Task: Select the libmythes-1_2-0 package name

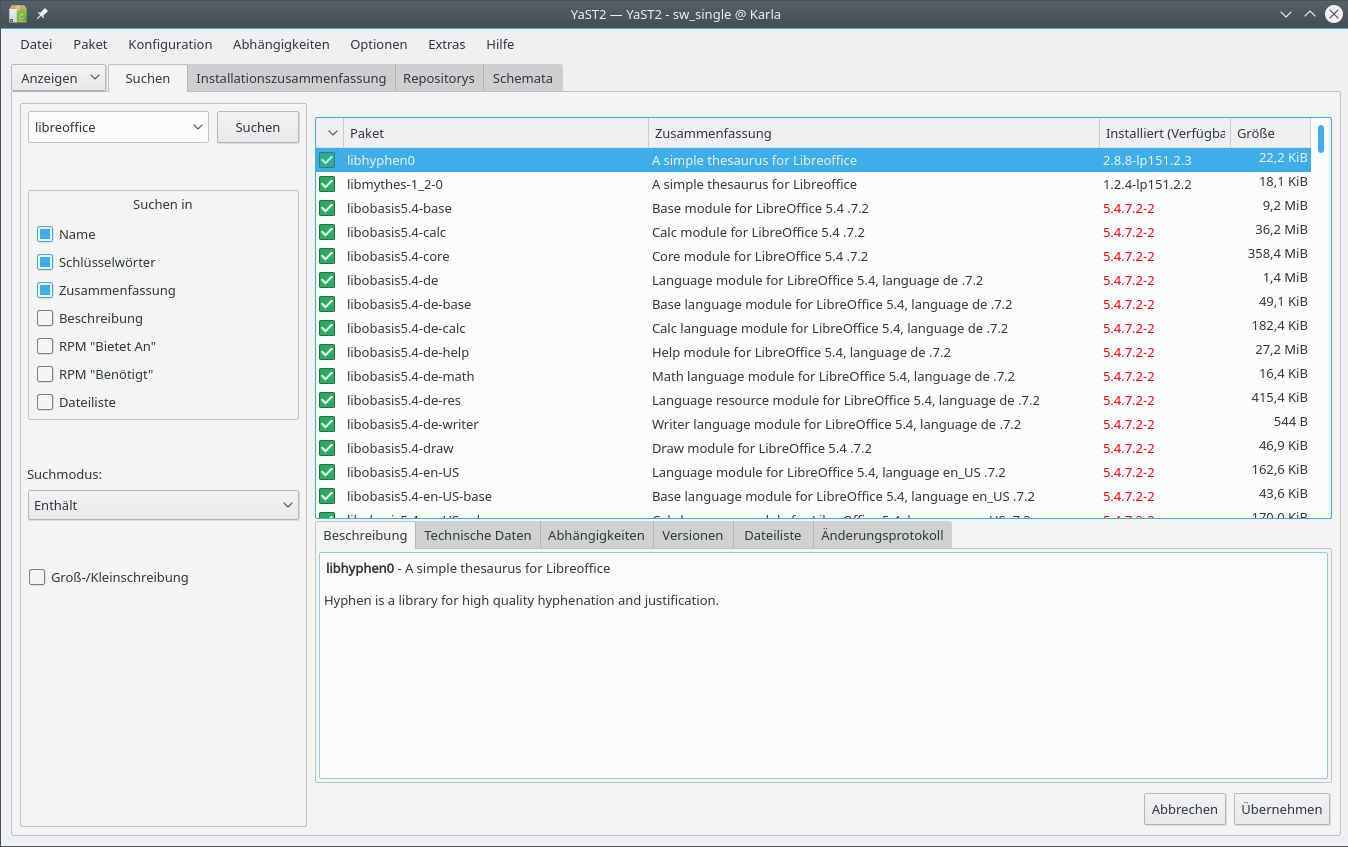Action: [x=395, y=184]
